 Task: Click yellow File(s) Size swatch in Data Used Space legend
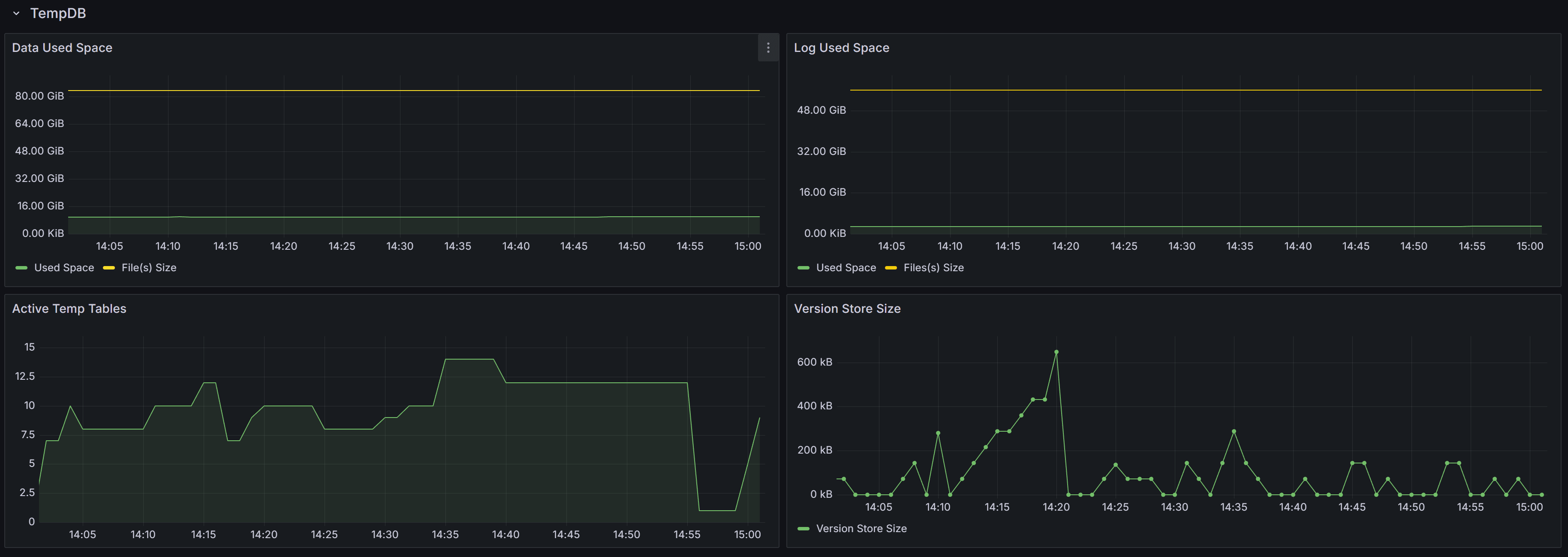109,267
